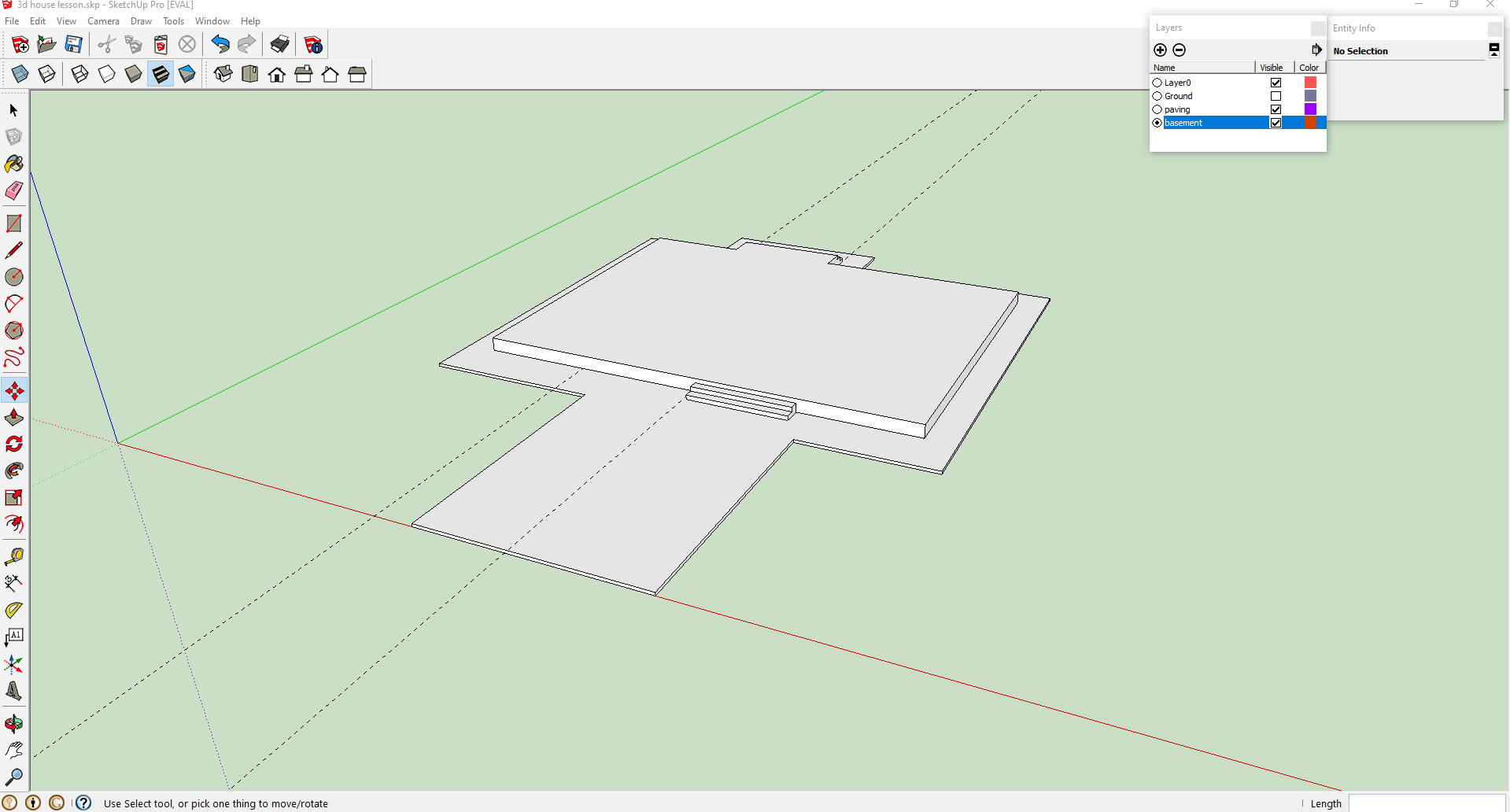Open the Layers details flyout arrow
Viewport: 1510px width, 812px height.
[x=1316, y=50]
